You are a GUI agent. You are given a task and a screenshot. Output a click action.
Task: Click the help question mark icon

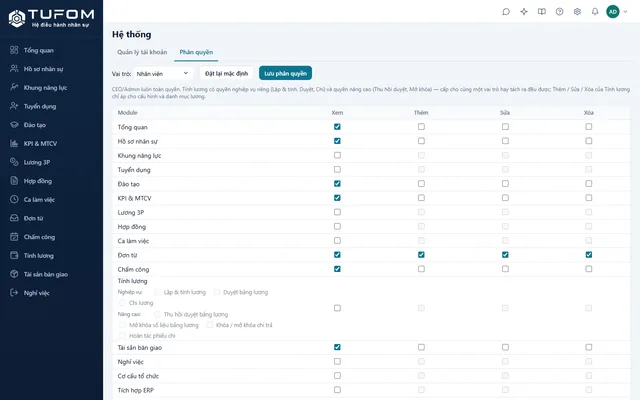(x=560, y=12)
